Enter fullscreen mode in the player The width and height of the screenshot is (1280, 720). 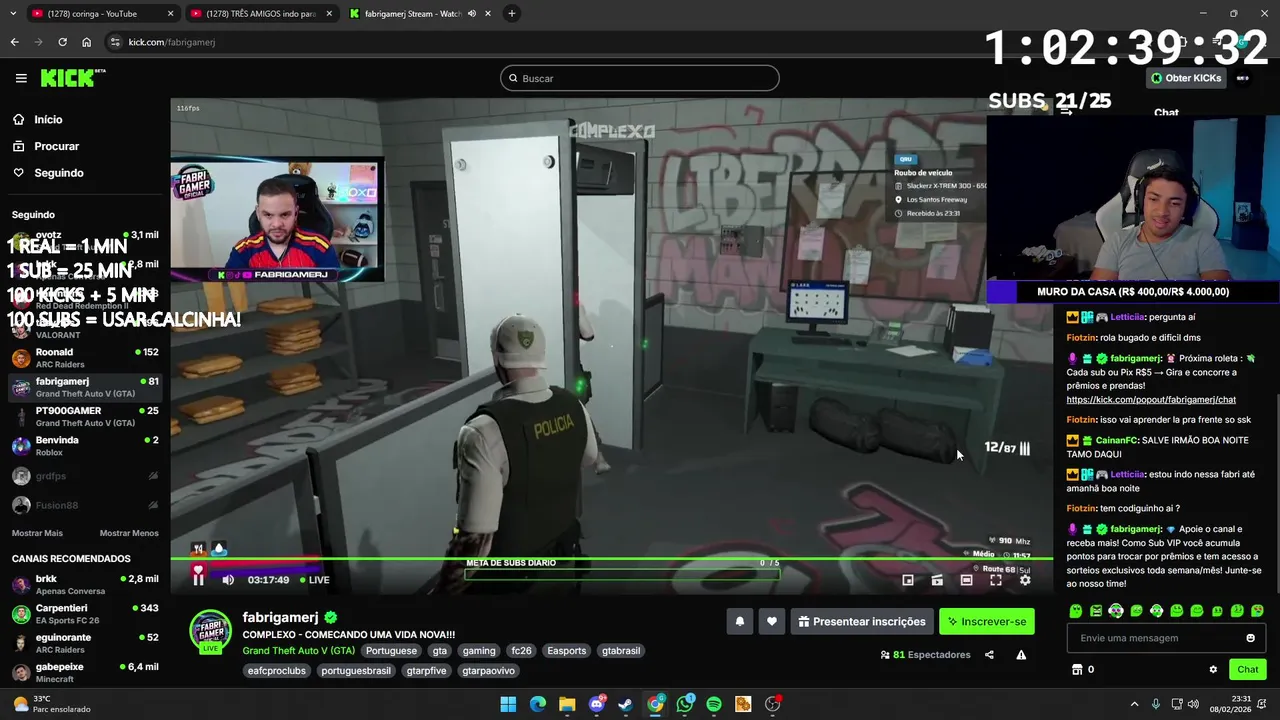(996, 580)
